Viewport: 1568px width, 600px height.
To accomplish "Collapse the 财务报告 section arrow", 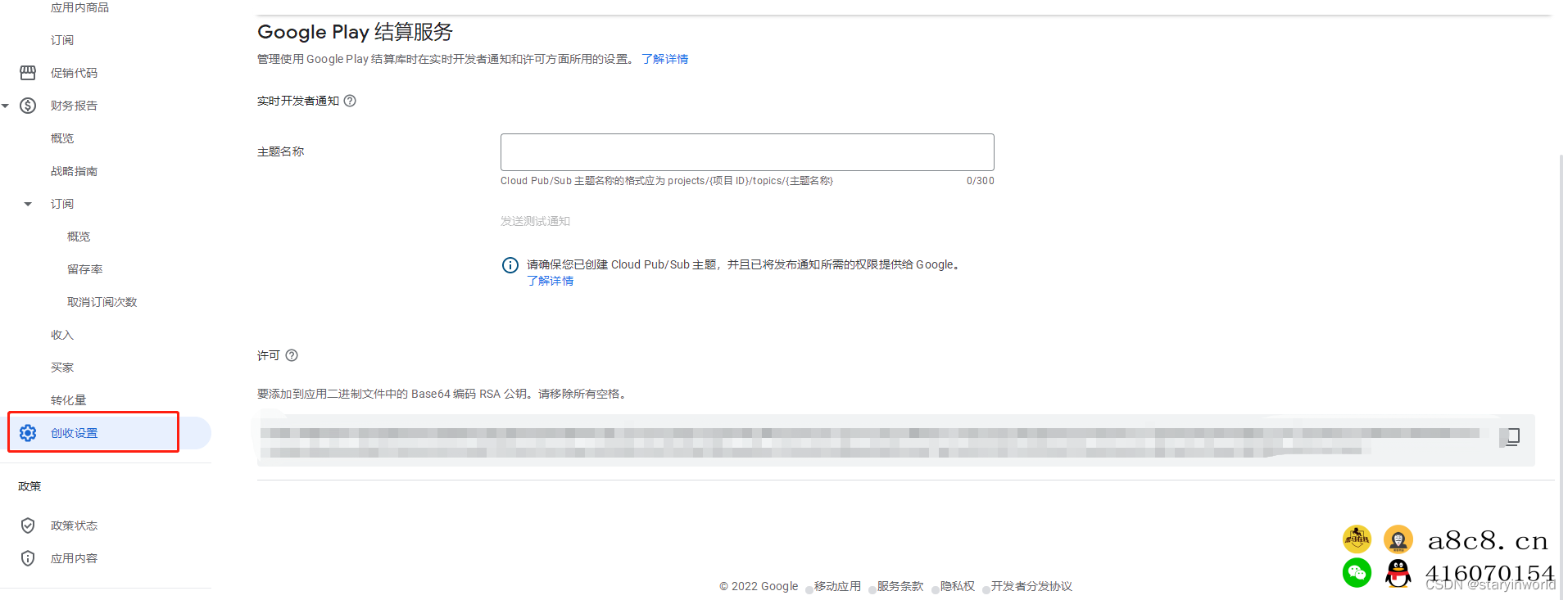I will pyautogui.click(x=6, y=106).
